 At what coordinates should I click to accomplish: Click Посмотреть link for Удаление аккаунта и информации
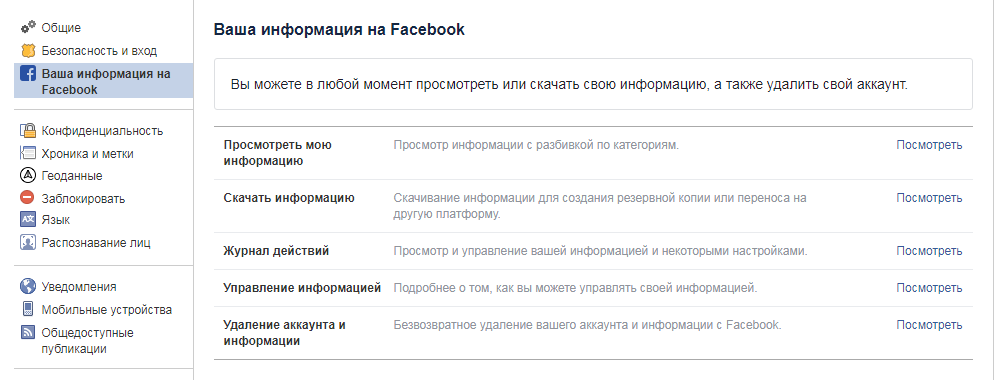pos(929,325)
